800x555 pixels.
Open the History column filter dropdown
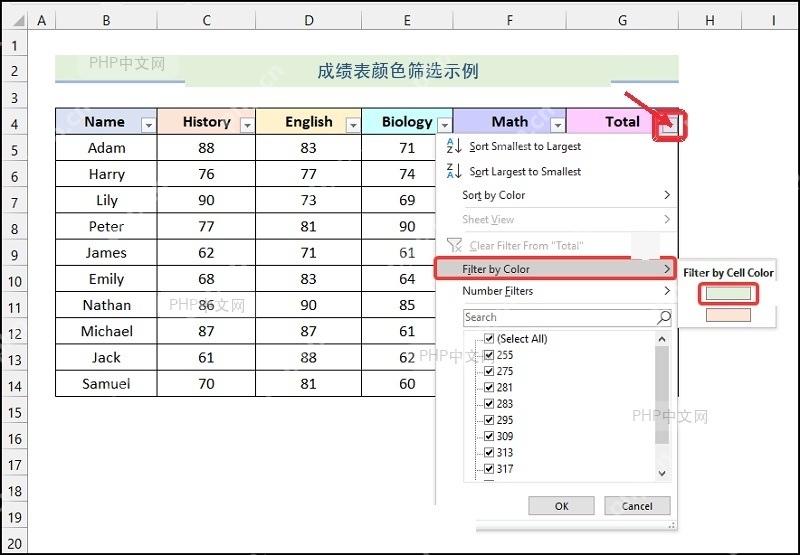[247, 125]
